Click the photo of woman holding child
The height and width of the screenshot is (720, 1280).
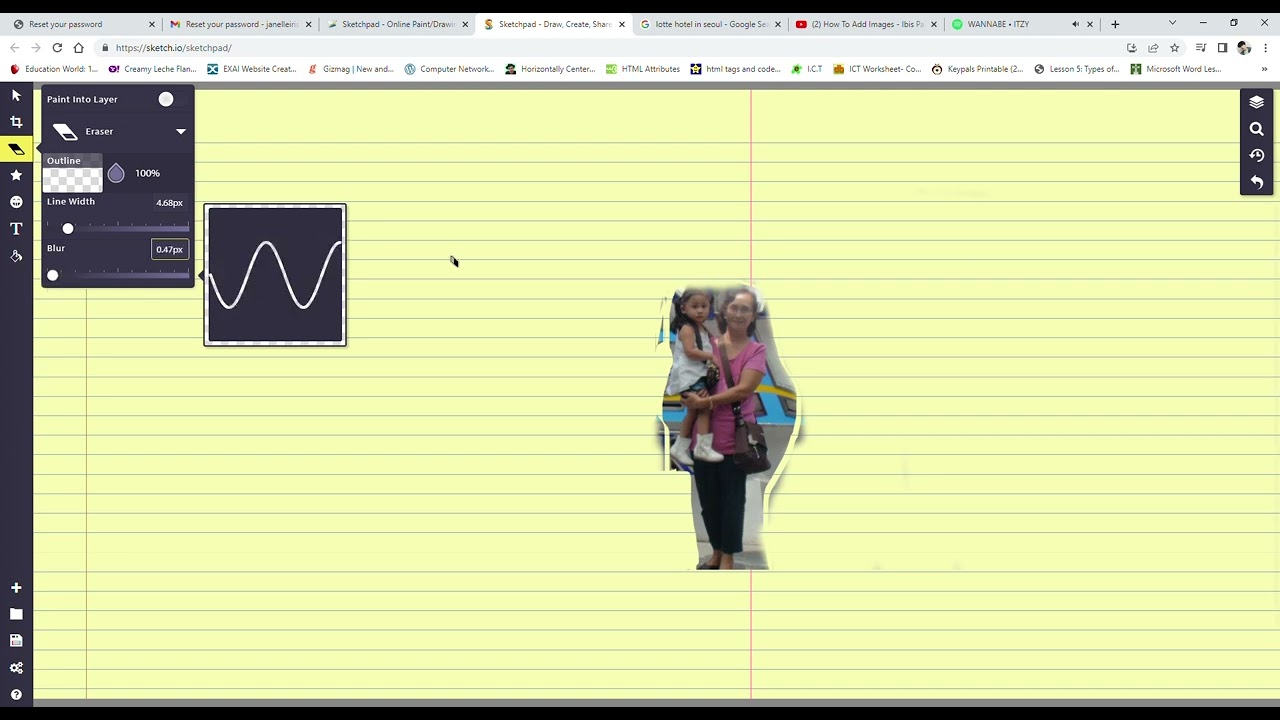pos(729,427)
